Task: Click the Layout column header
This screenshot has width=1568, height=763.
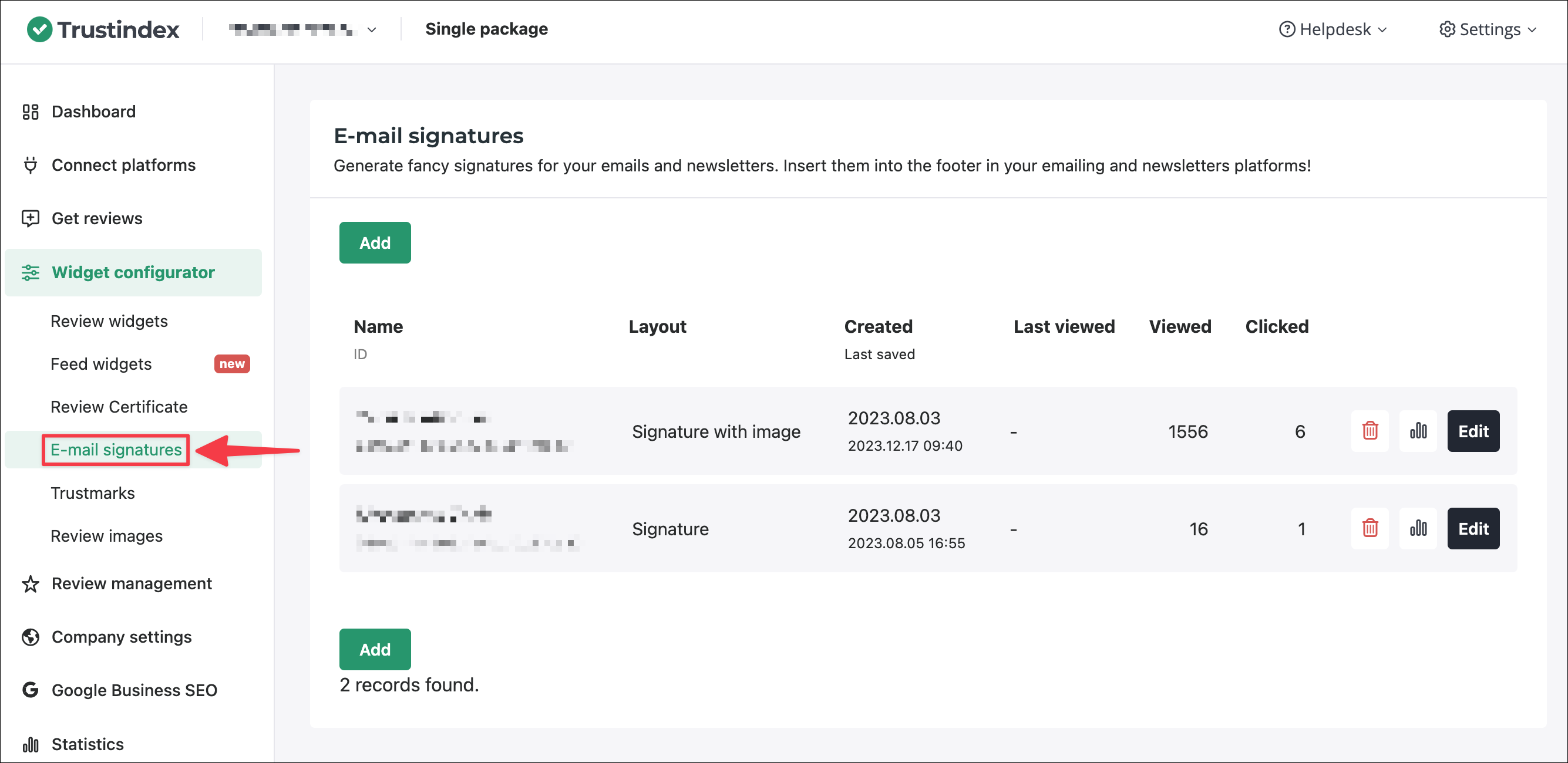Action: click(x=657, y=327)
